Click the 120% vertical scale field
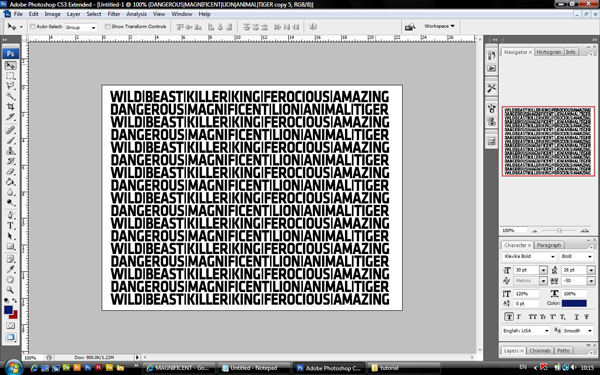600x375 pixels. 527,294
